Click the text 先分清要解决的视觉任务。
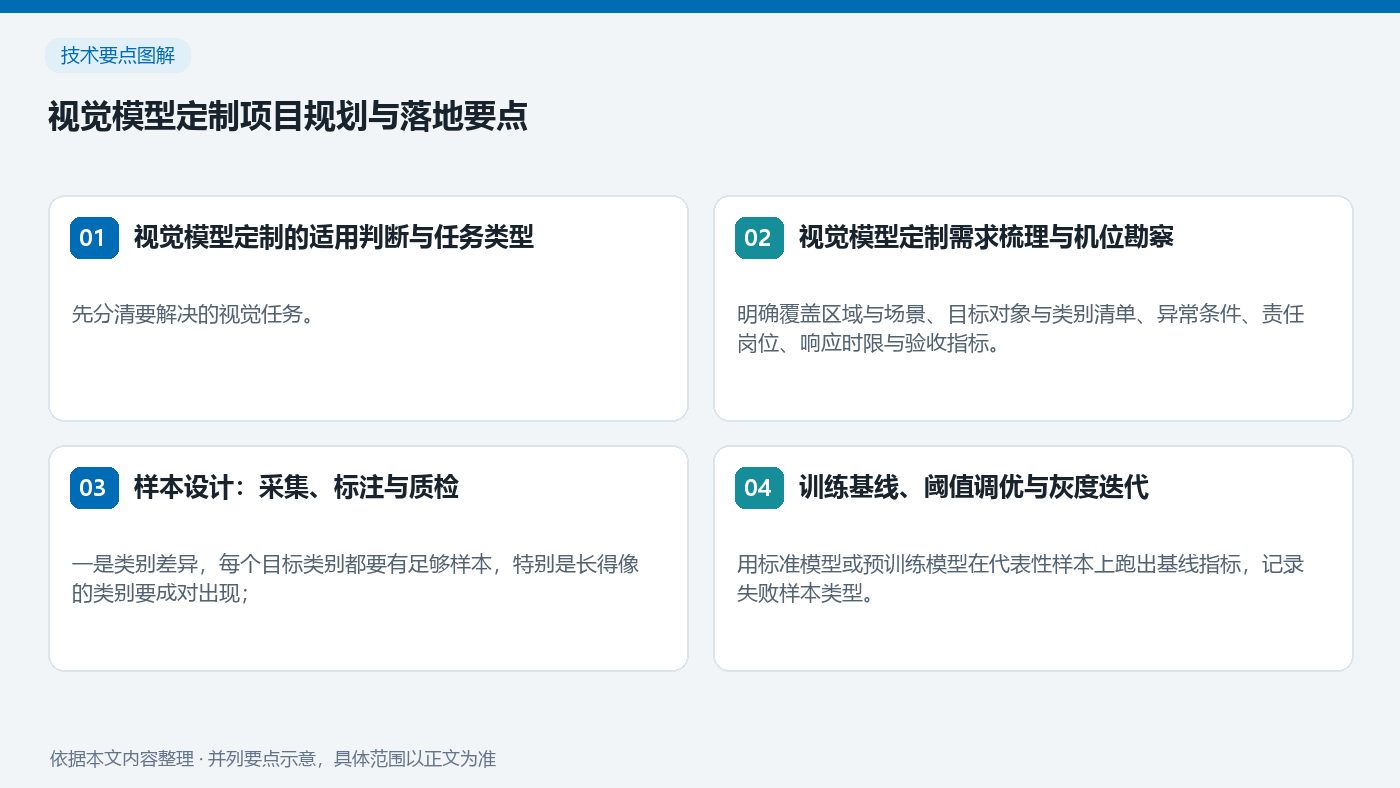 click(x=193, y=315)
